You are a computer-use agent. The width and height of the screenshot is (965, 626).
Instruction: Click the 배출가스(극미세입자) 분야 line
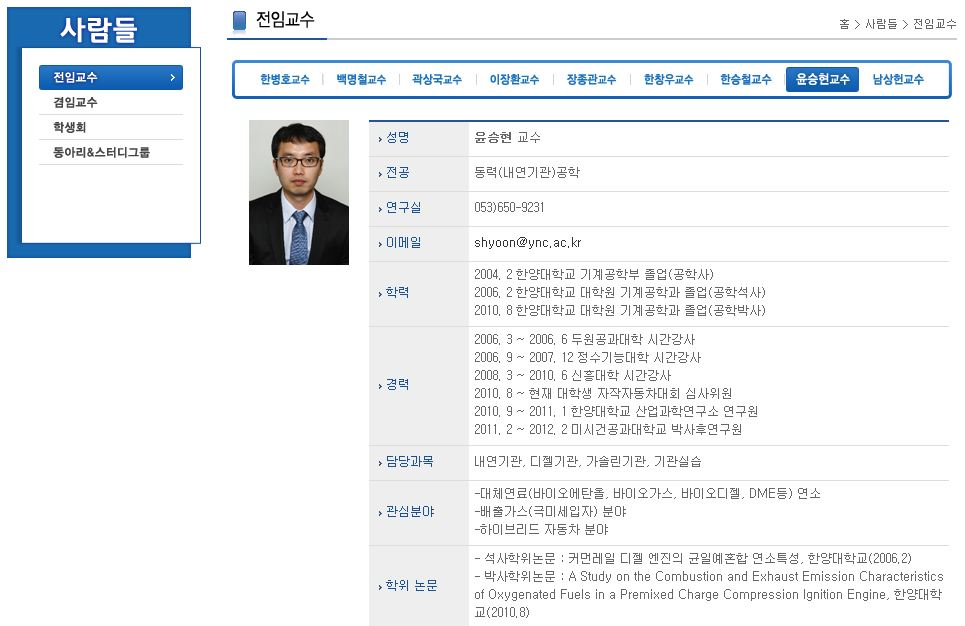[550, 512]
